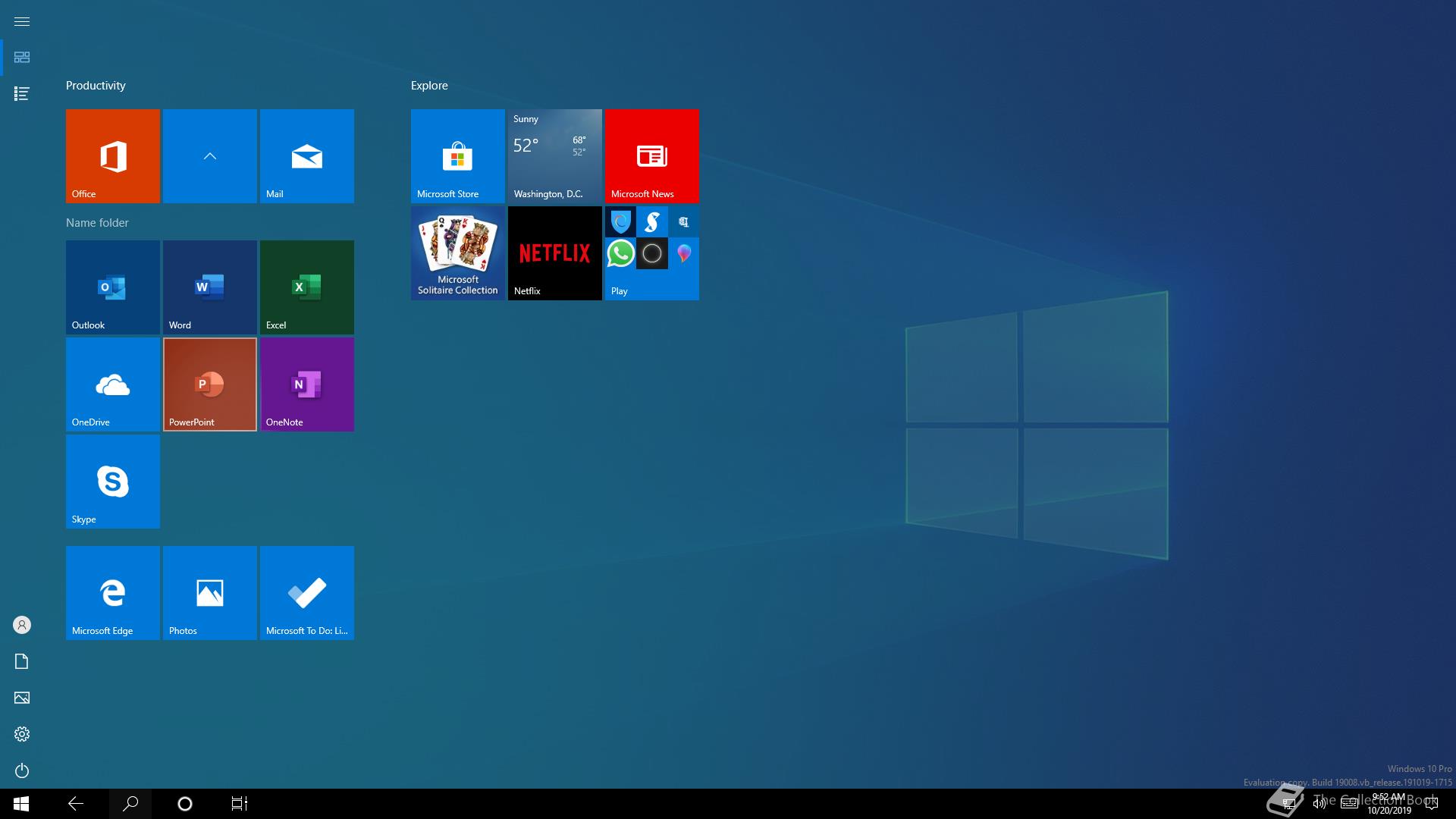Open the Washington, D.C. weather tile
The width and height of the screenshot is (1456, 819).
pos(555,156)
